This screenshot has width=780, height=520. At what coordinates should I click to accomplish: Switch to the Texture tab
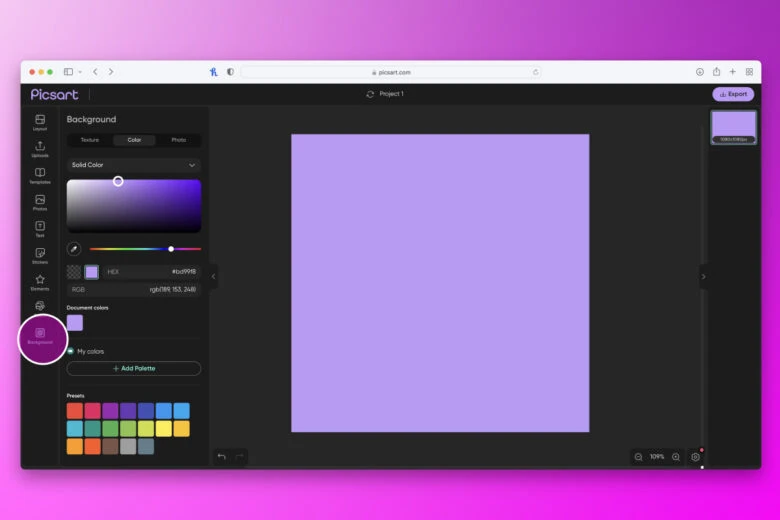pos(90,140)
